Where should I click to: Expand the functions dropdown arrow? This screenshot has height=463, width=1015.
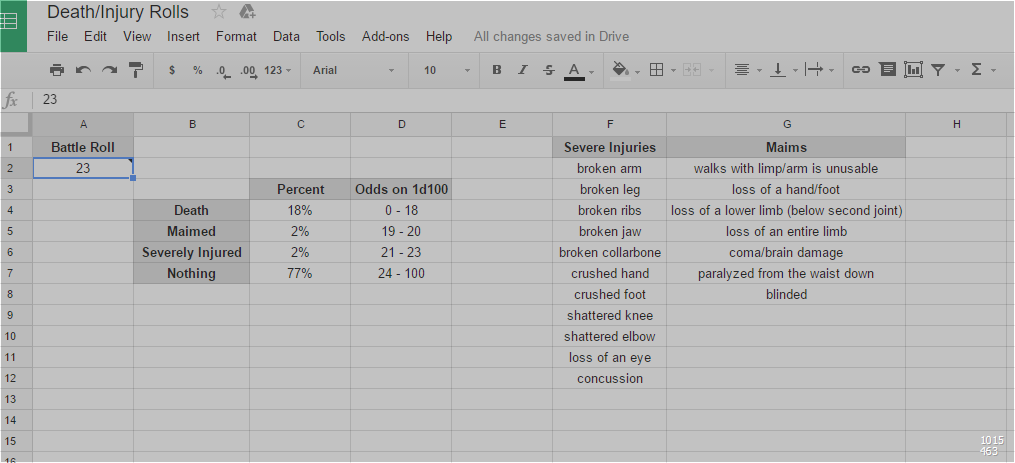pos(994,71)
